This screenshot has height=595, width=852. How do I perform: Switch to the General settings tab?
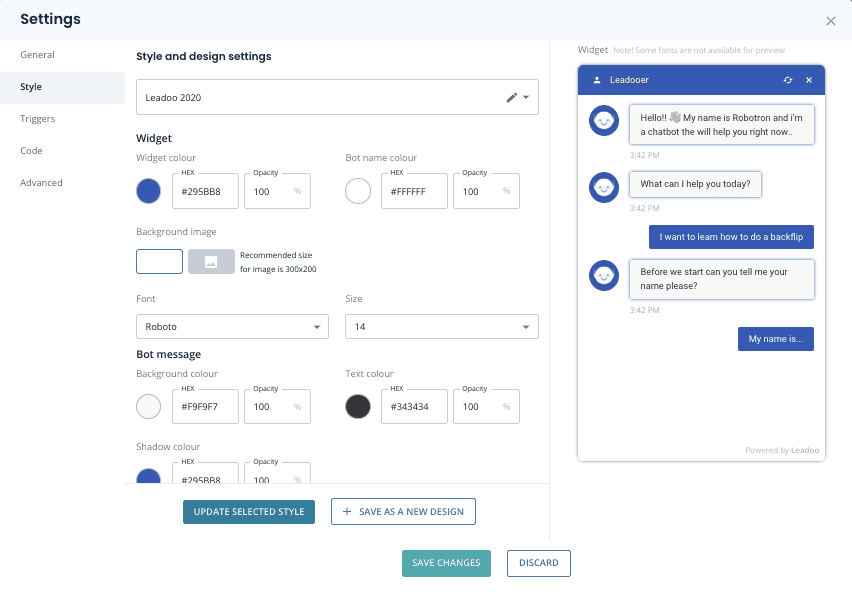tap(37, 55)
